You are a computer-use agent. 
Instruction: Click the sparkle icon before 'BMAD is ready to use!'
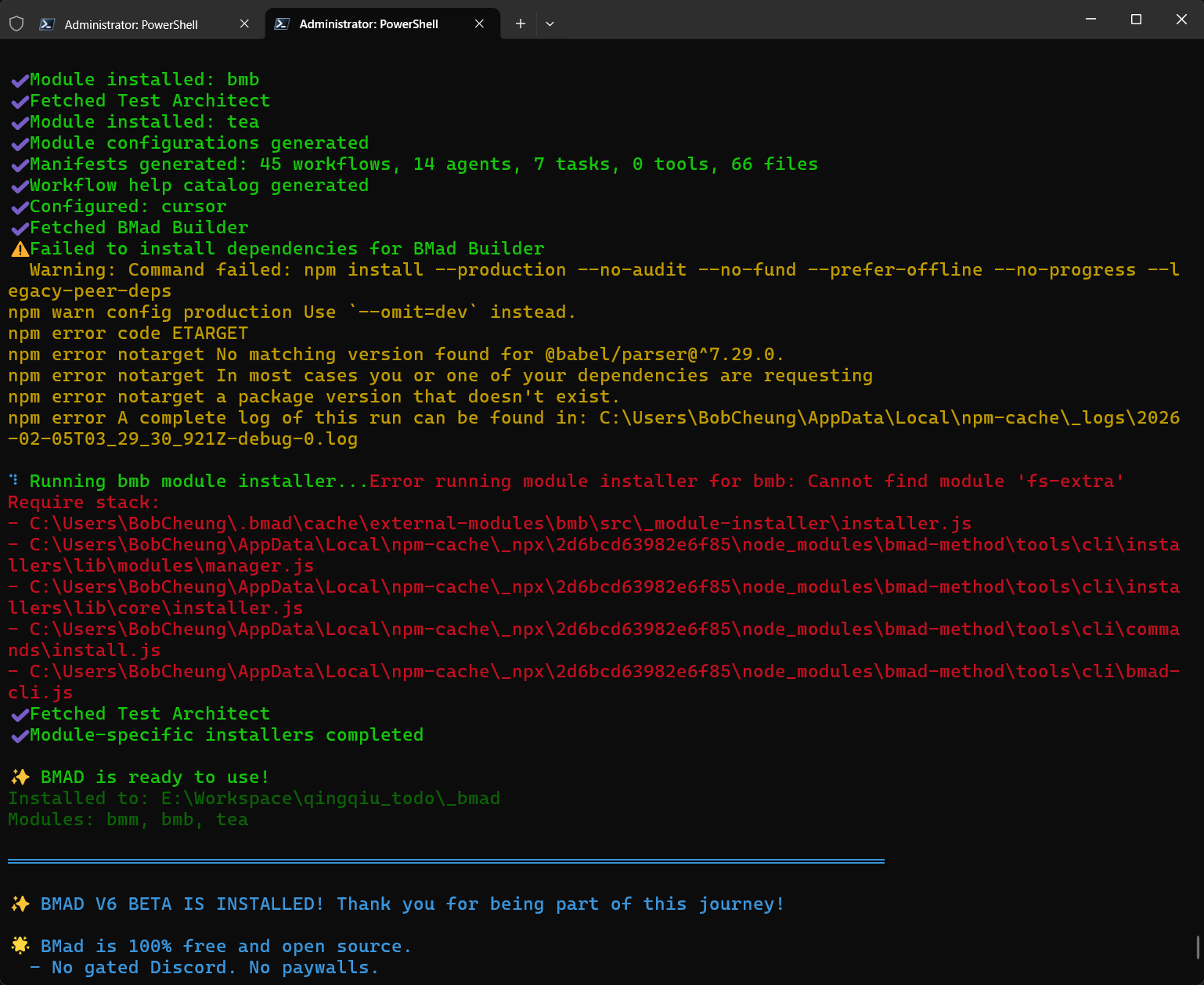(20, 778)
